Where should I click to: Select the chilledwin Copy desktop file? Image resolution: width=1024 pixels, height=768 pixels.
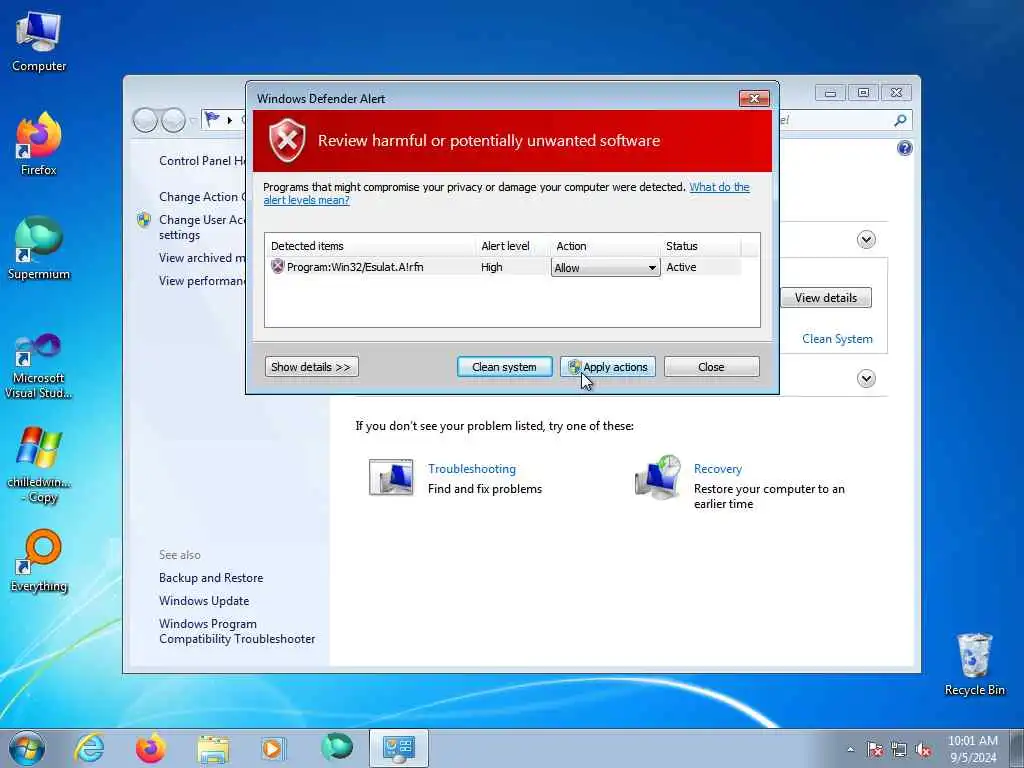[39, 465]
